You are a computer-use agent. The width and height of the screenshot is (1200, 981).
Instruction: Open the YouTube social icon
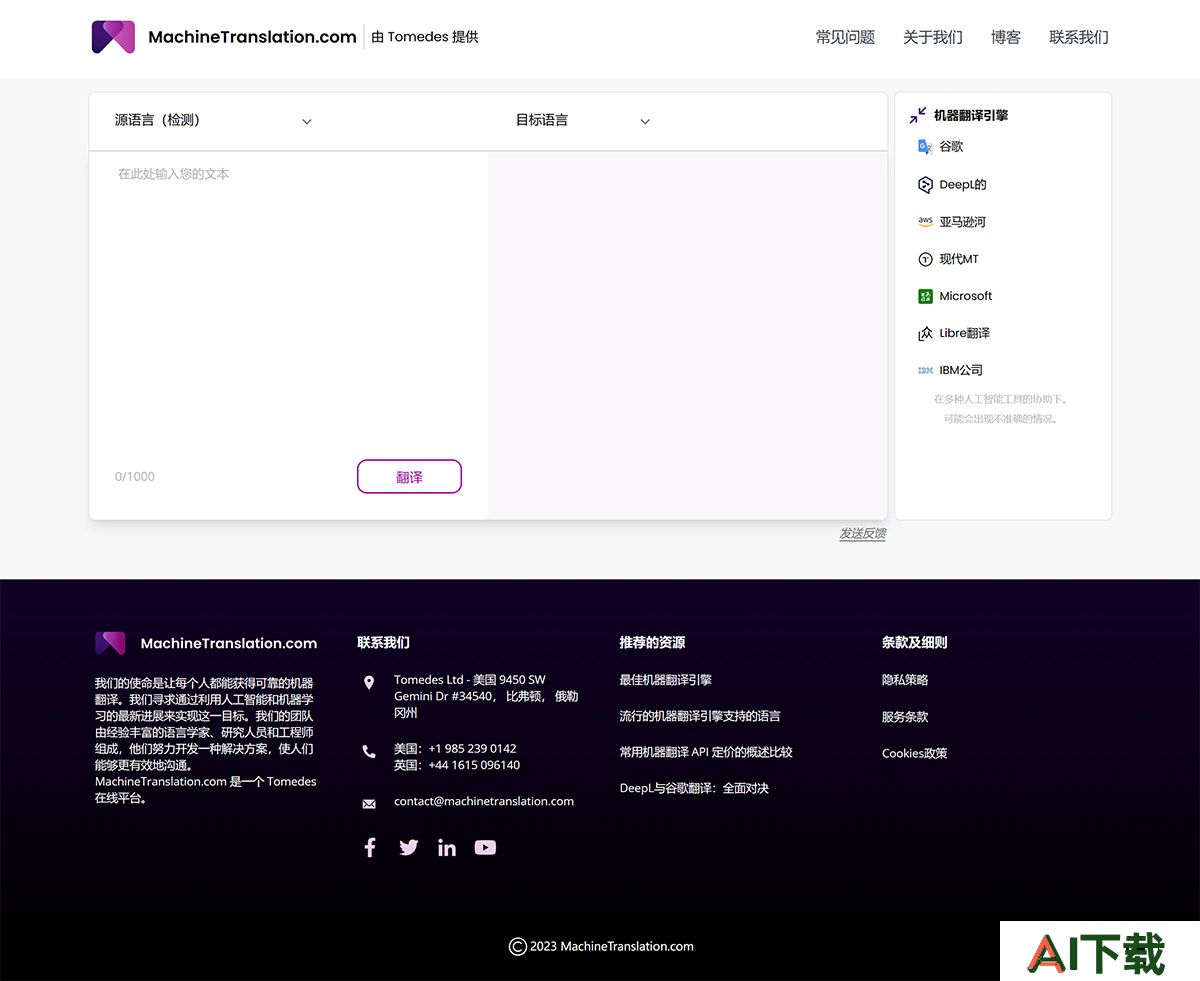point(485,848)
